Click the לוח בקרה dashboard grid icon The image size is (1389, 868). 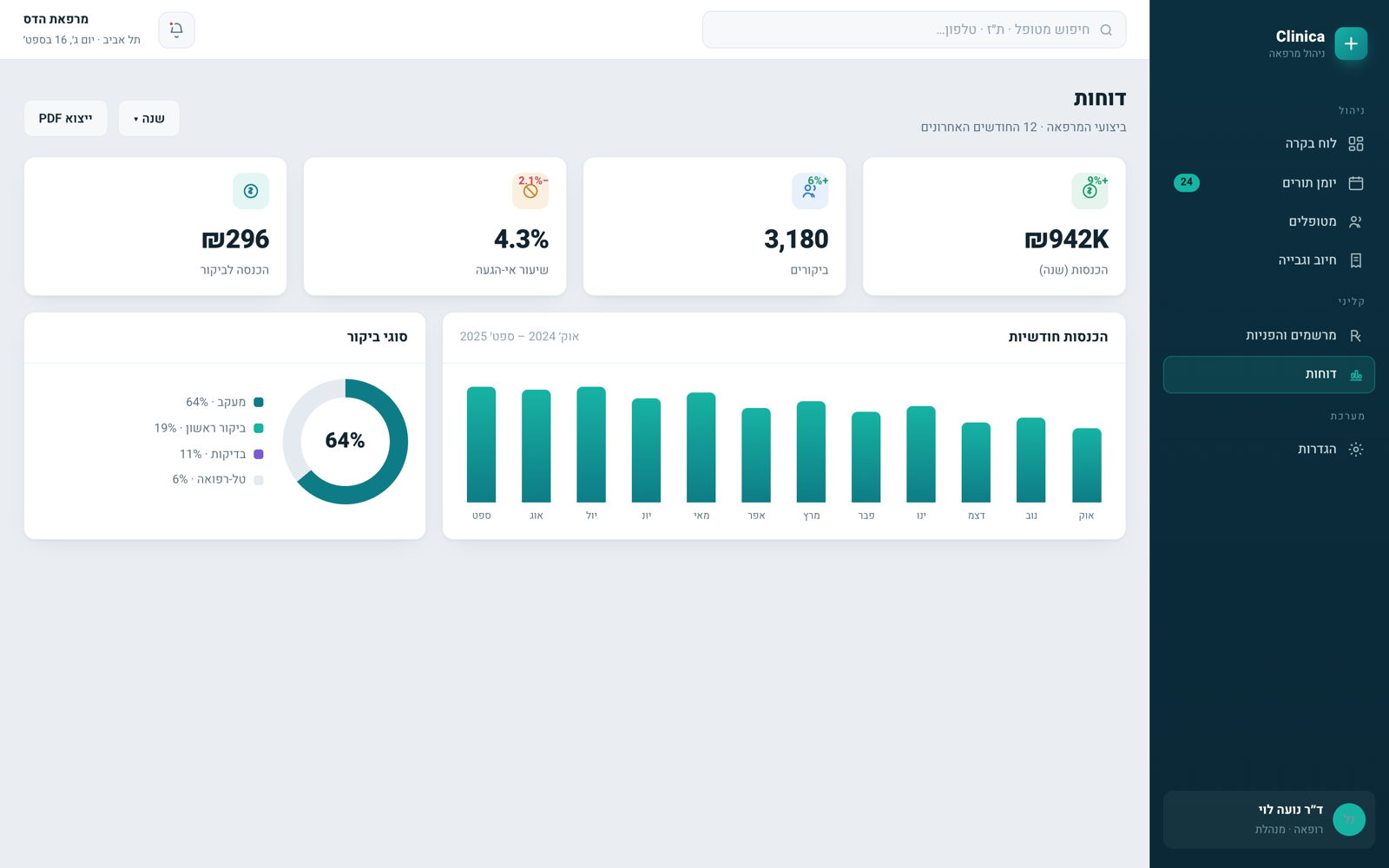pyautogui.click(x=1355, y=143)
